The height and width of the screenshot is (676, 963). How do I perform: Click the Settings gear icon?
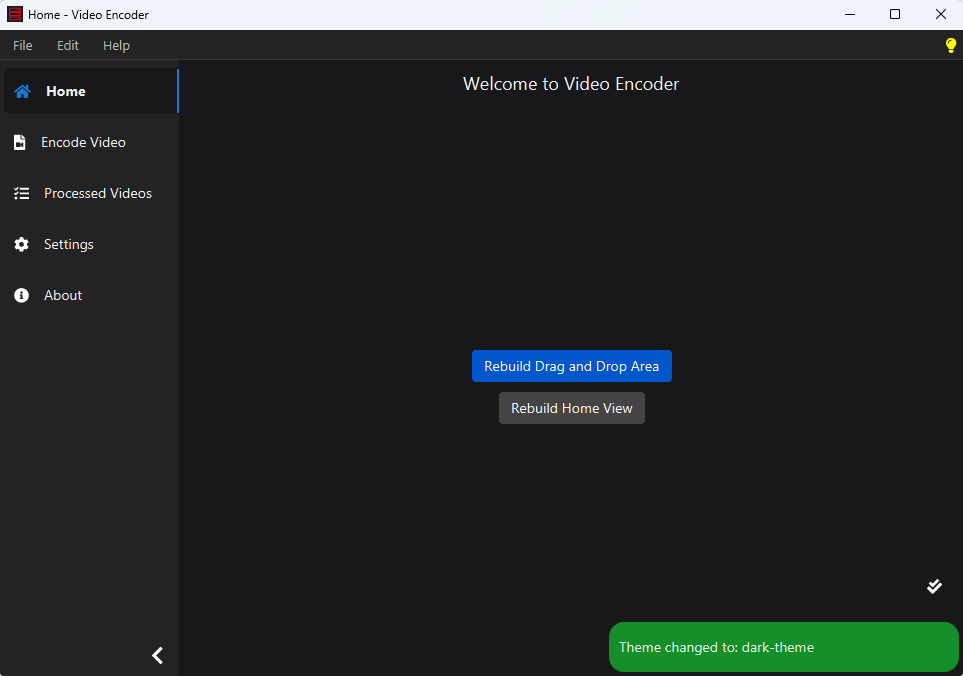coord(21,244)
